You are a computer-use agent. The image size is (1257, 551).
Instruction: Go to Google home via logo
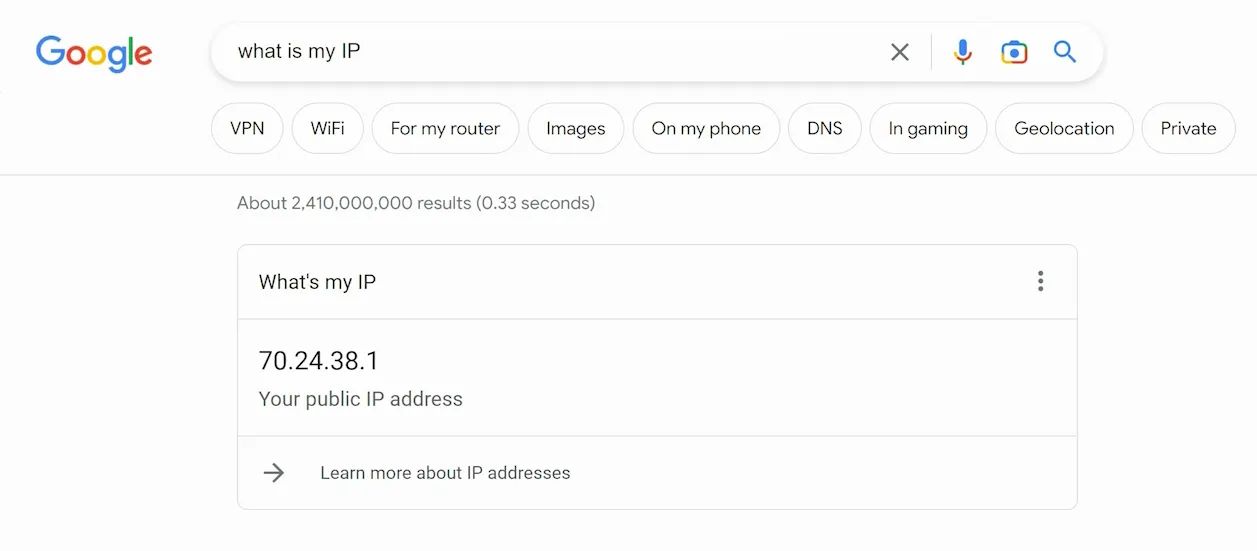coord(94,53)
